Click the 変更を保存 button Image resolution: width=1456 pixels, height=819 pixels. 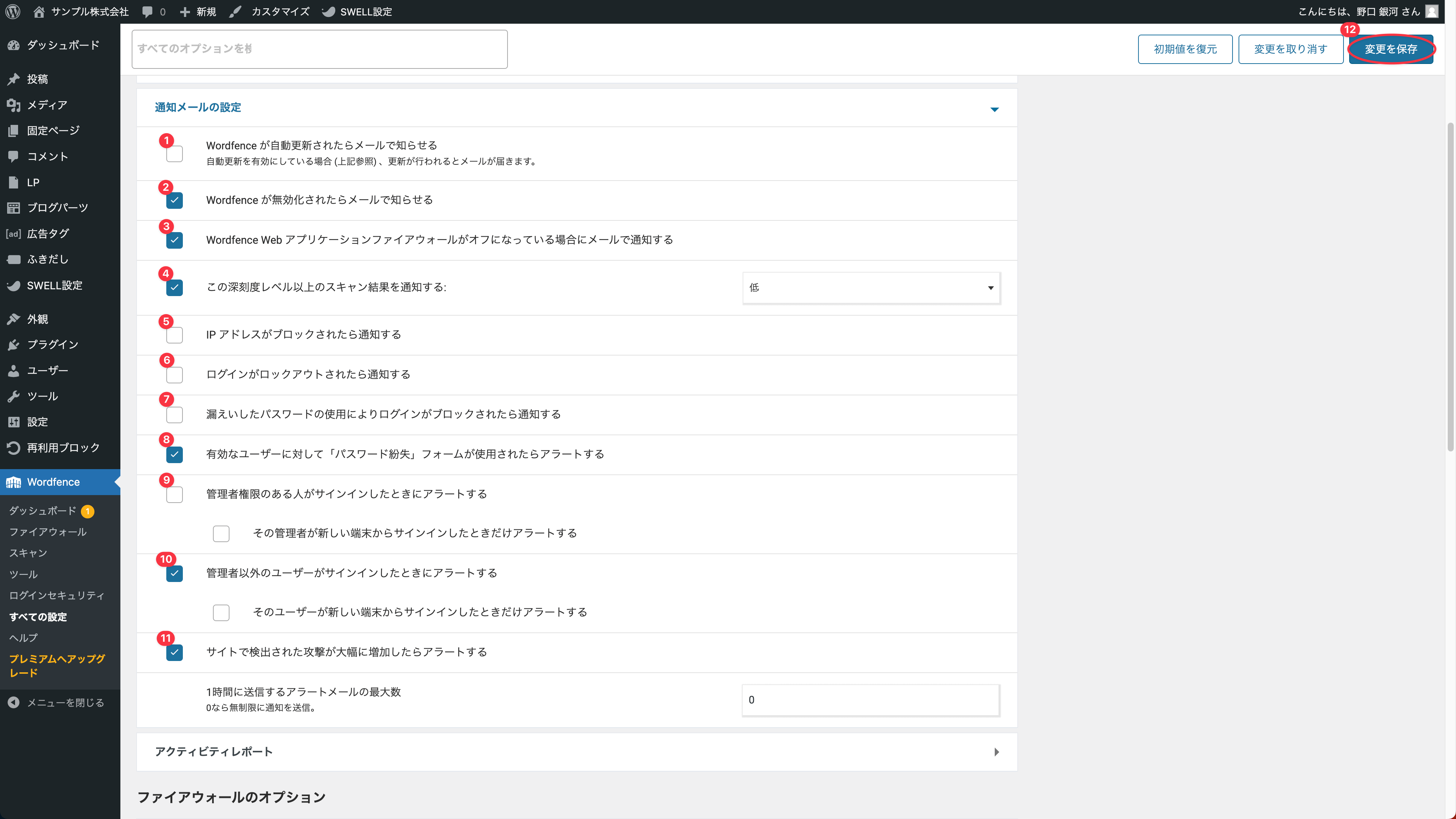tap(1391, 49)
